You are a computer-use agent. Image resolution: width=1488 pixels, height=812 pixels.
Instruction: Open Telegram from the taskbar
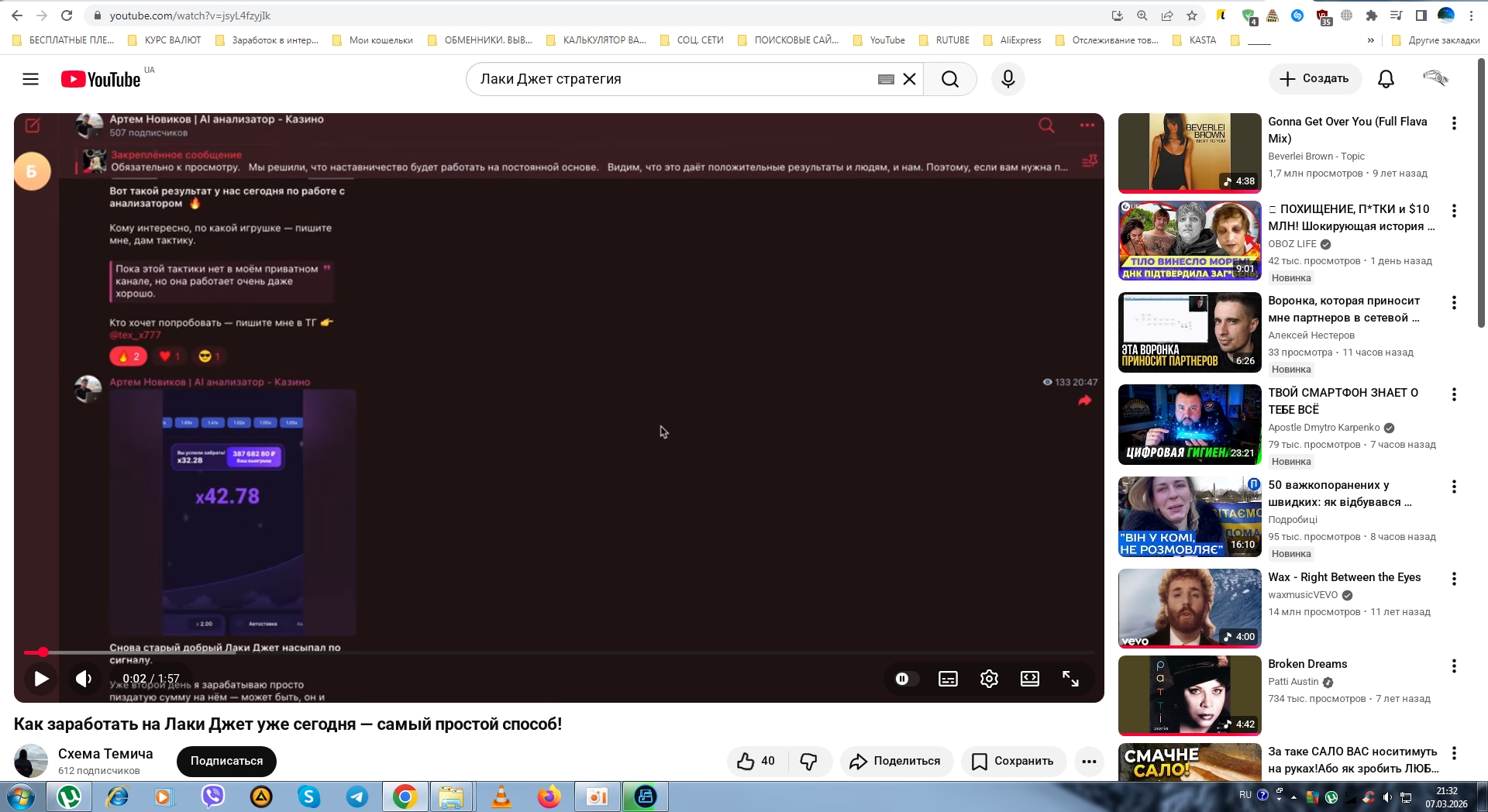(x=356, y=797)
